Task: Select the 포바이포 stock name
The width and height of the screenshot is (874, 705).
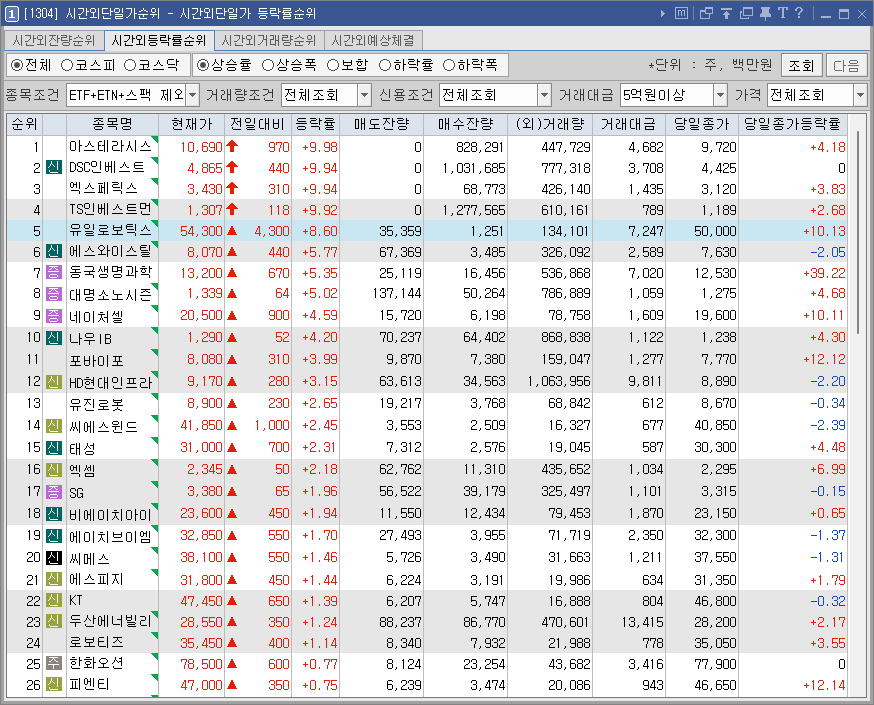Action: 96,359
